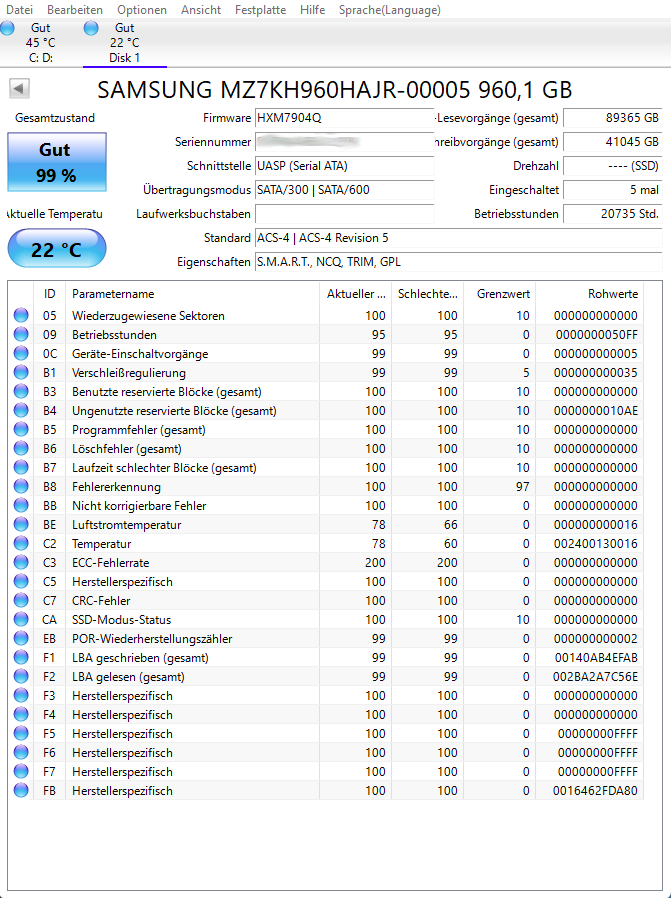The width and height of the screenshot is (671, 898).
Task: Open the Optionen menu
Action: [x=142, y=10]
